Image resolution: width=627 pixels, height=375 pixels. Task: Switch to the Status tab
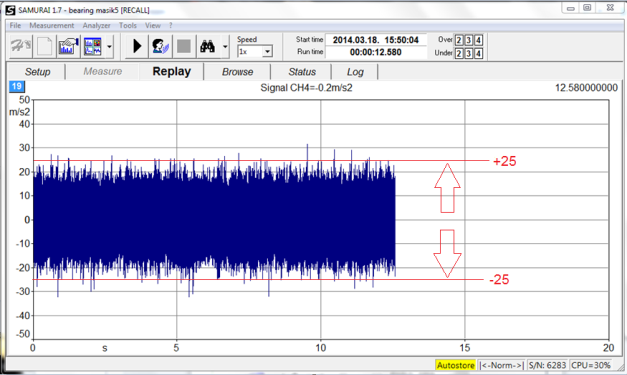point(302,72)
